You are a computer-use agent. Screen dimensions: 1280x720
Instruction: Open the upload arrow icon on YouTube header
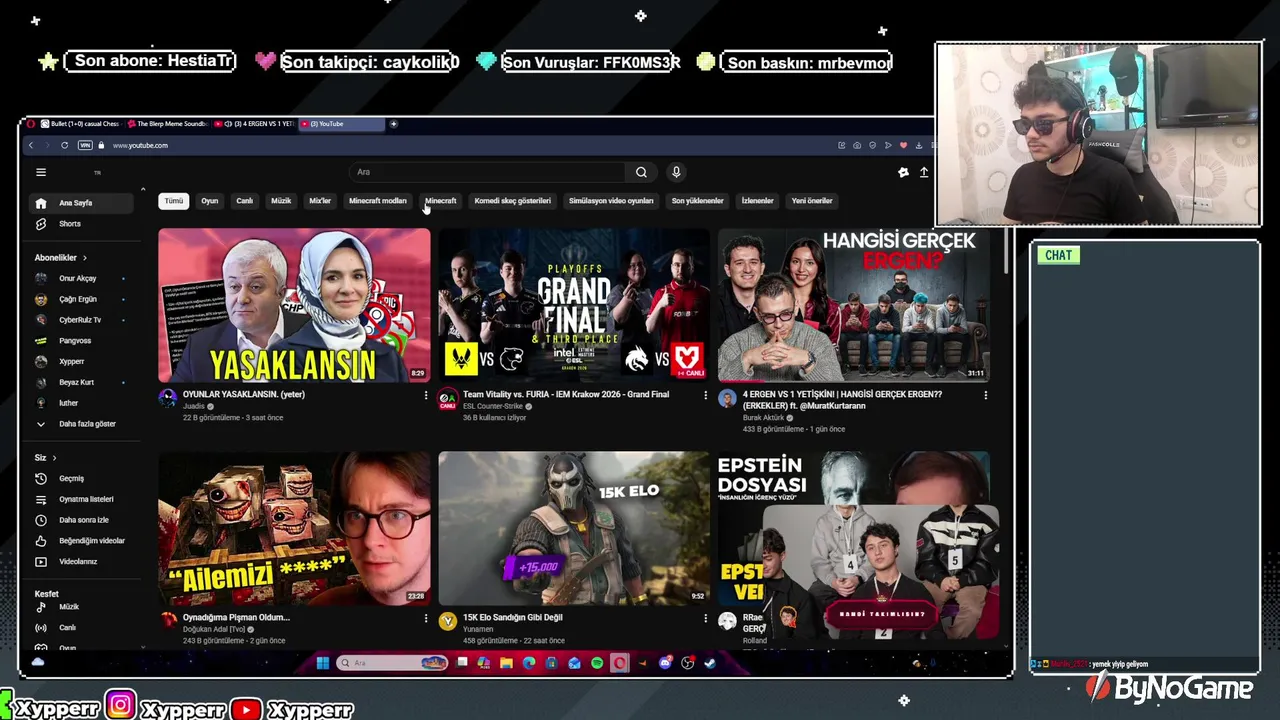click(x=924, y=172)
